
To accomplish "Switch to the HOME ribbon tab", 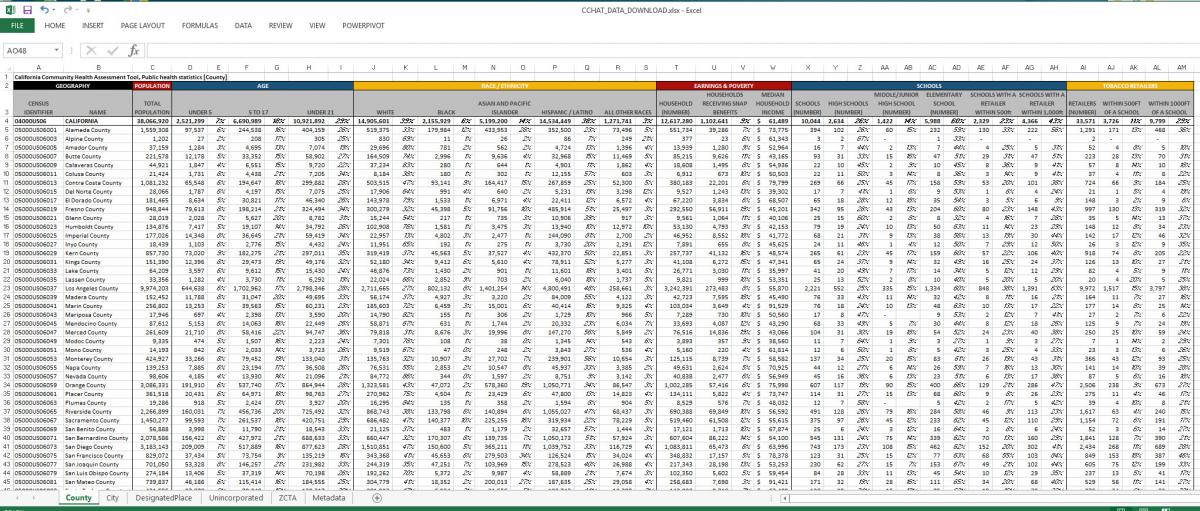I will click(55, 24).
